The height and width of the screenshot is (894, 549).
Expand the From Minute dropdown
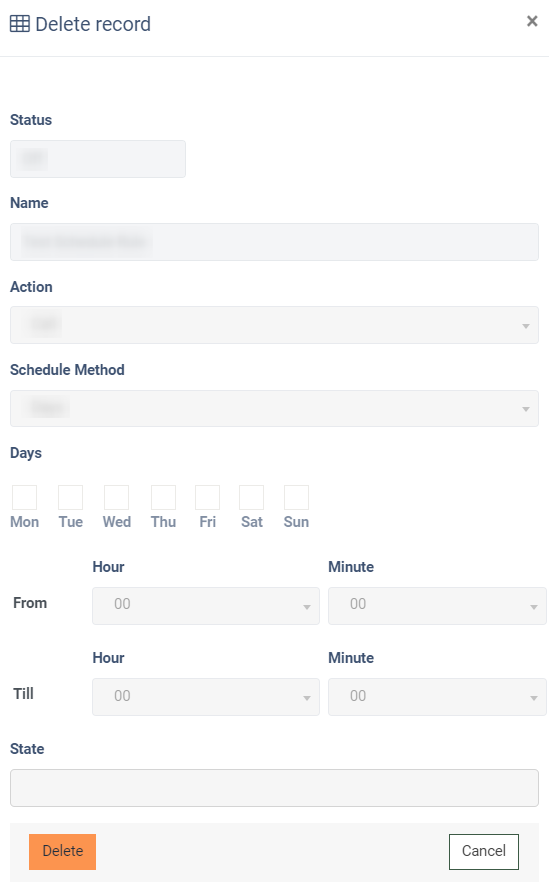click(437, 606)
